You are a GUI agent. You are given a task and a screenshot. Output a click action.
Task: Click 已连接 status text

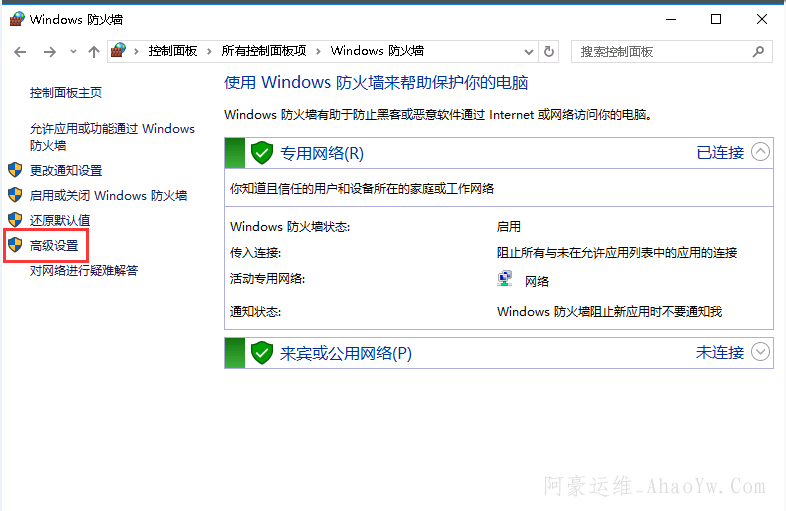pyautogui.click(x=720, y=152)
